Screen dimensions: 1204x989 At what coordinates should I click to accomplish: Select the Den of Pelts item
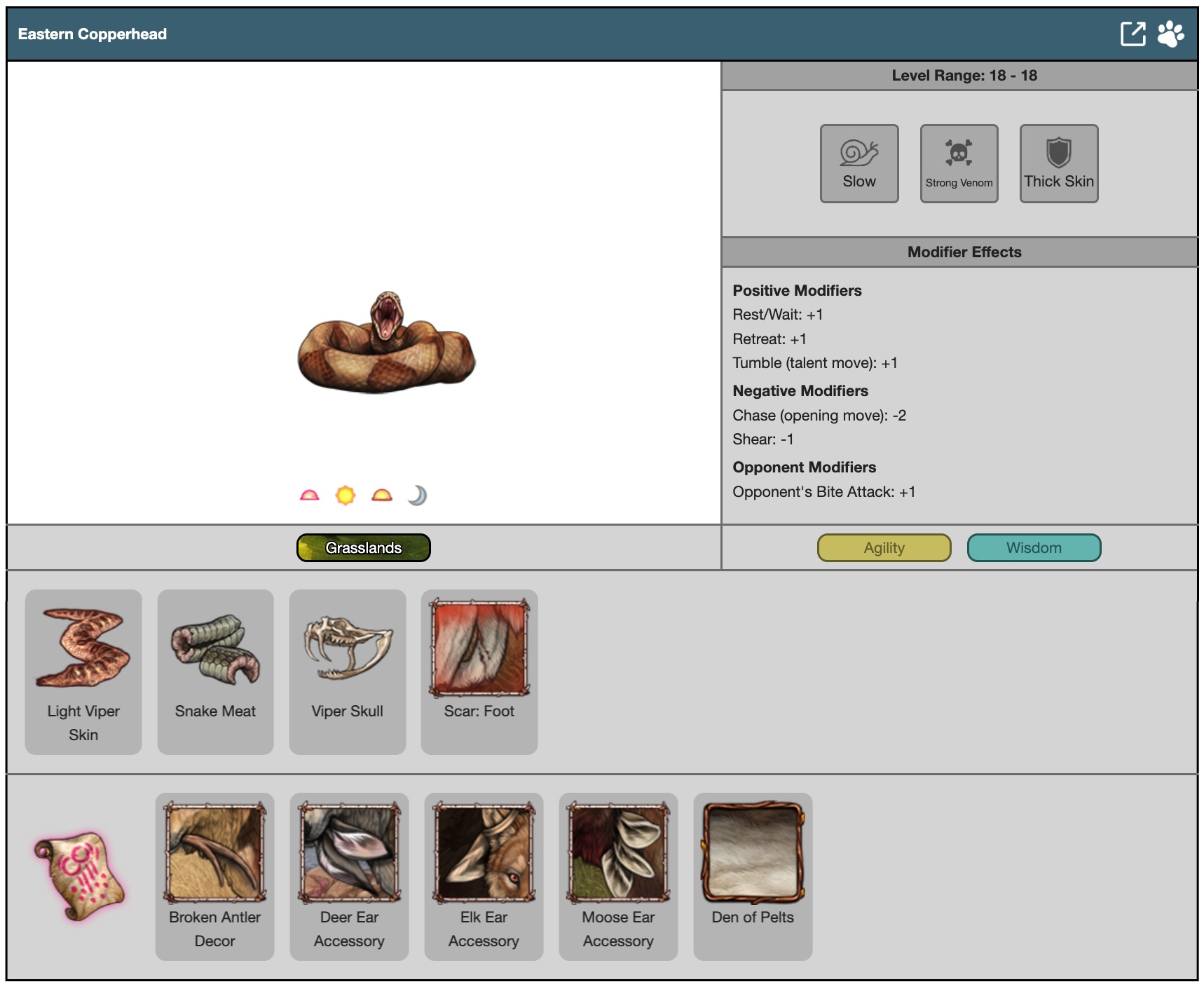tap(753, 875)
